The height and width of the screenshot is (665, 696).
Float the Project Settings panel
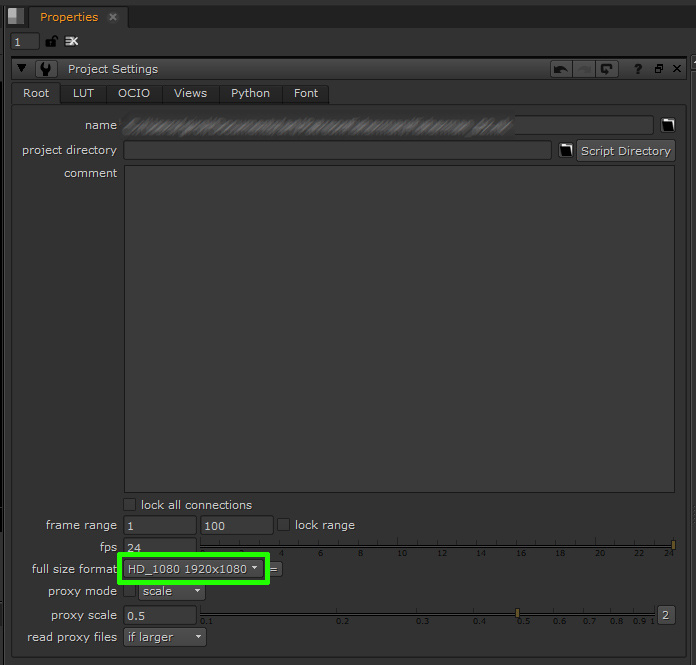pyautogui.click(x=658, y=69)
